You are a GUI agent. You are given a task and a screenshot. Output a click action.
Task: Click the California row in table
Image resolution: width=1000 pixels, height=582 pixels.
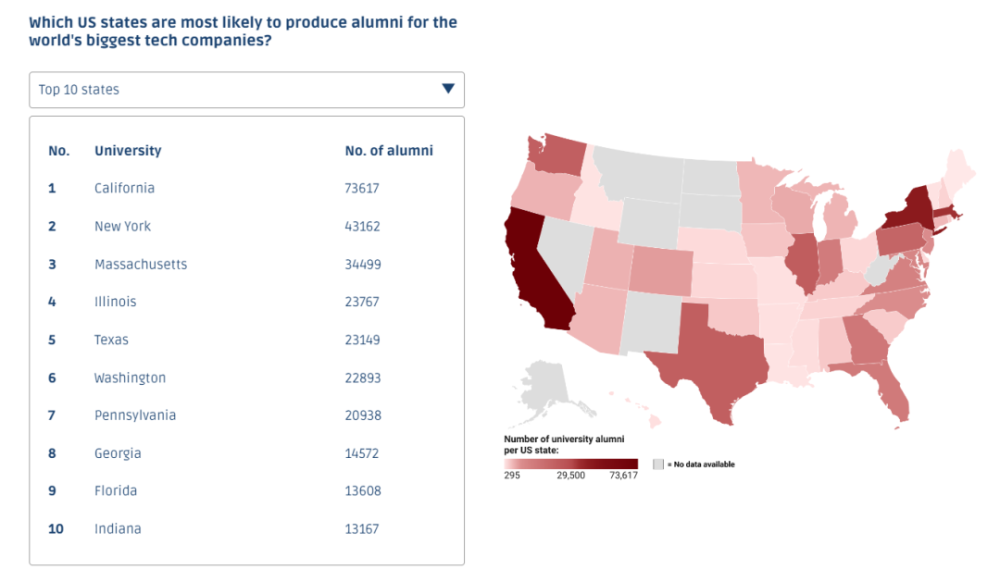tap(124, 188)
